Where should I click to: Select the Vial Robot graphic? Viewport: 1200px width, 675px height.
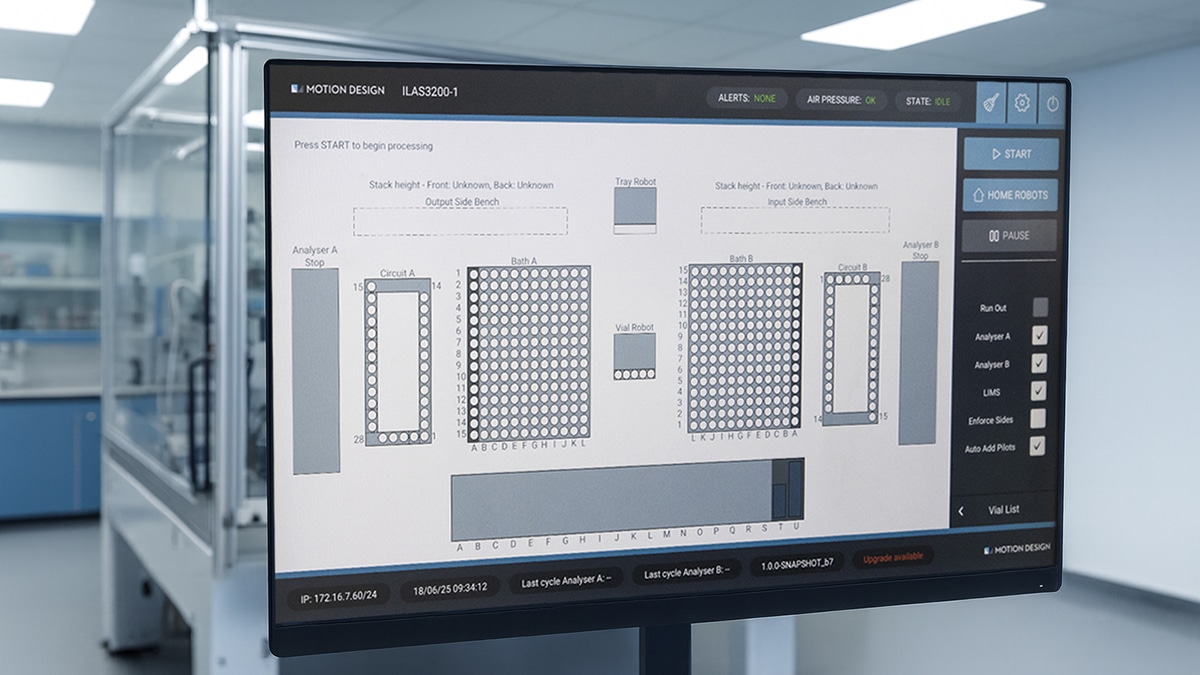pos(634,356)
